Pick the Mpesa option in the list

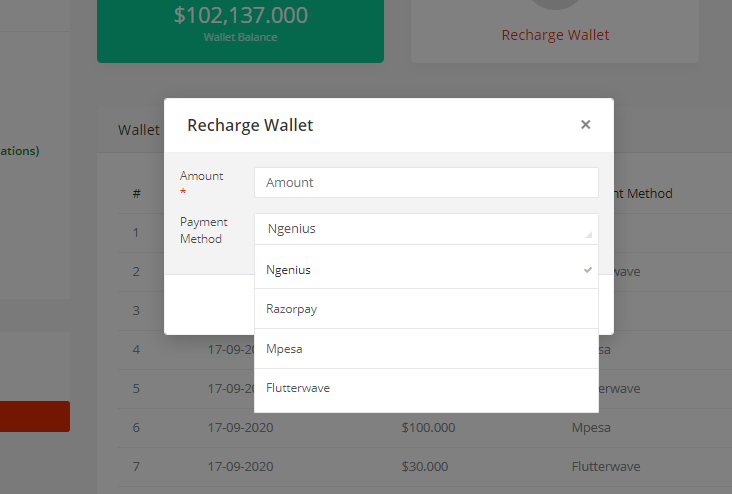(x=284, y=349)
